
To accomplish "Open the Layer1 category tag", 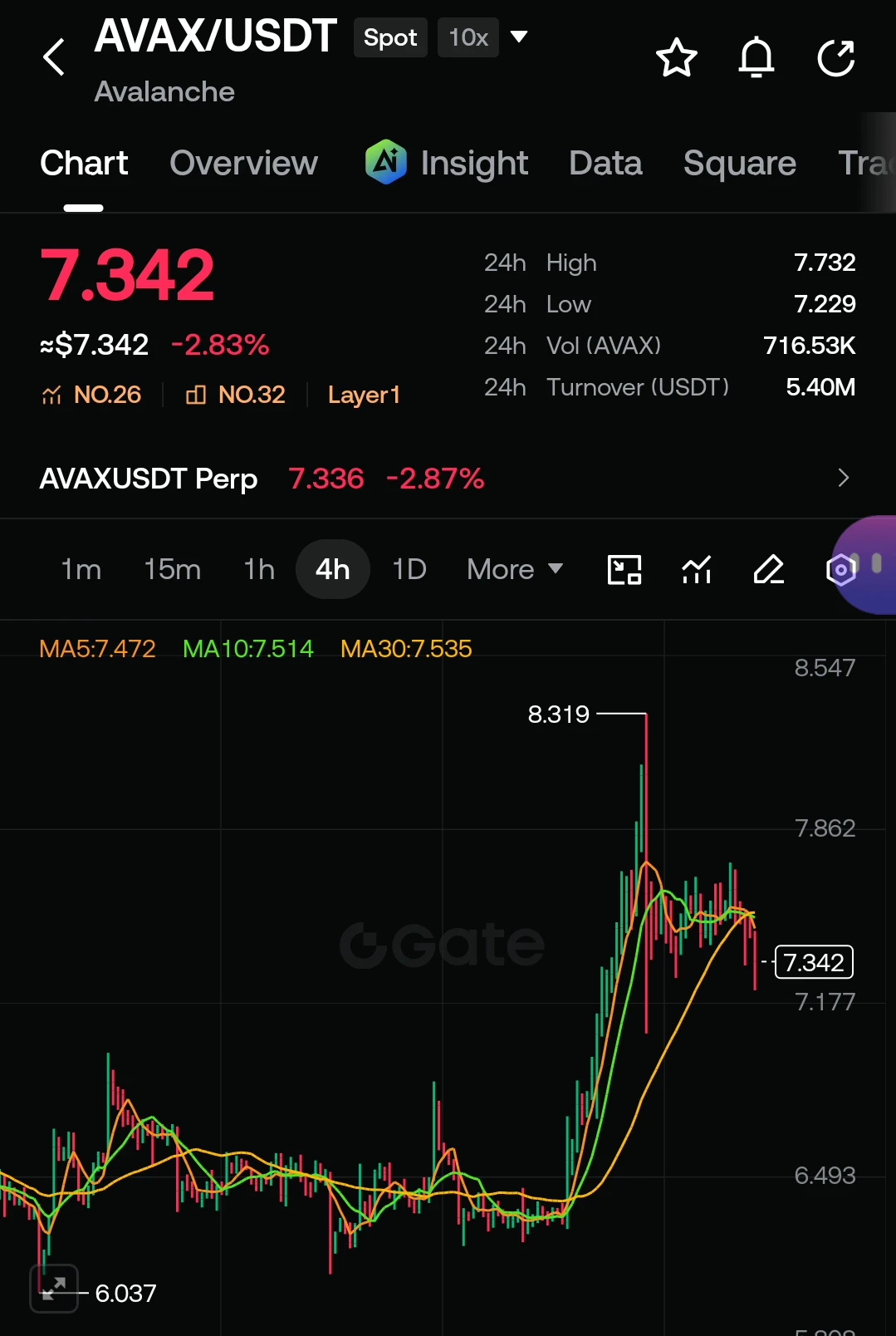I will coord(364,395).
